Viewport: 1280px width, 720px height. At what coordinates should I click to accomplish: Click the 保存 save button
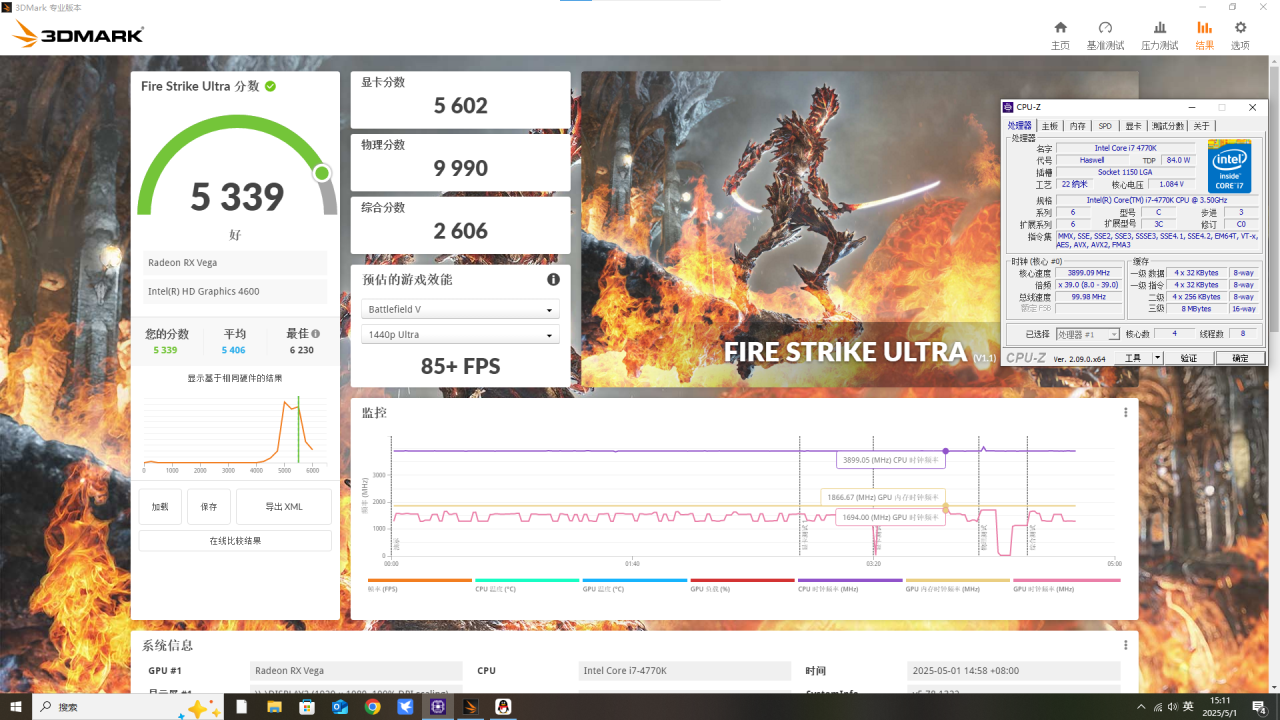(209, 507)
